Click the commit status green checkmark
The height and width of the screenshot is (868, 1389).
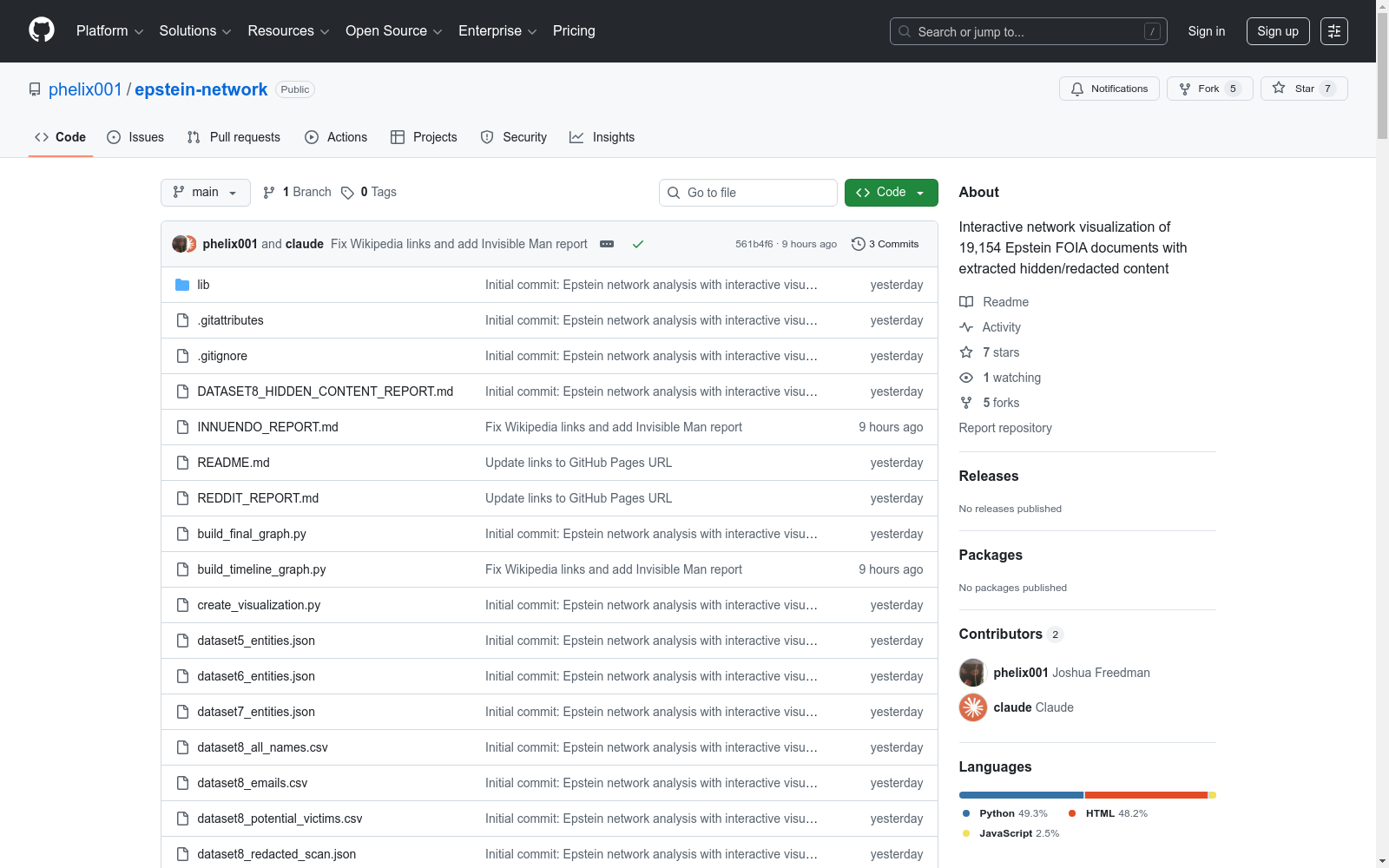pyautogui.click(x=638, y=244)
